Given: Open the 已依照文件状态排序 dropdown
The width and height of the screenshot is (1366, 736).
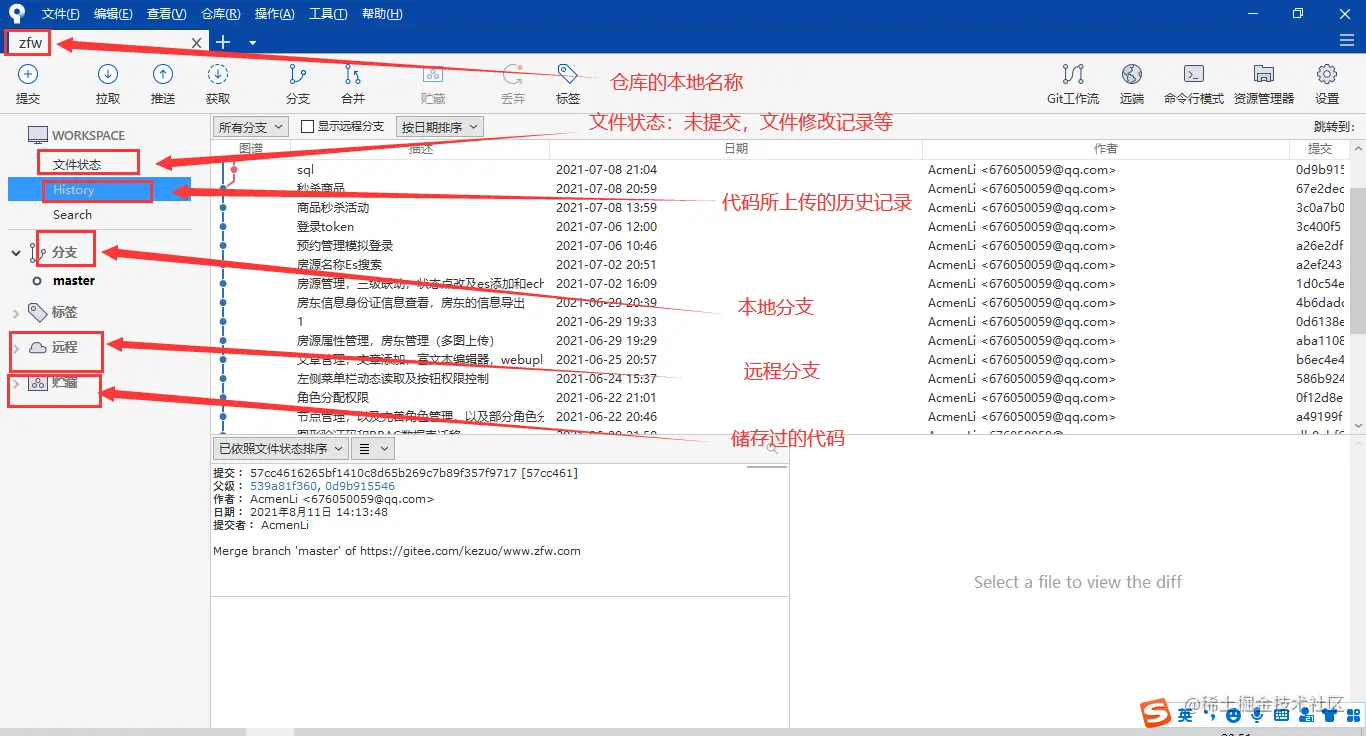Looking at the screenshot, I should tap(280, 449).
